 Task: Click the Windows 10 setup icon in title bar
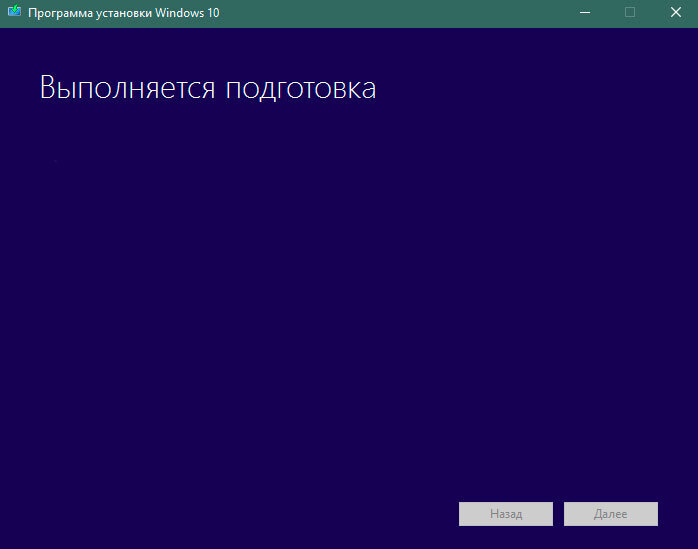pos(14,11)
